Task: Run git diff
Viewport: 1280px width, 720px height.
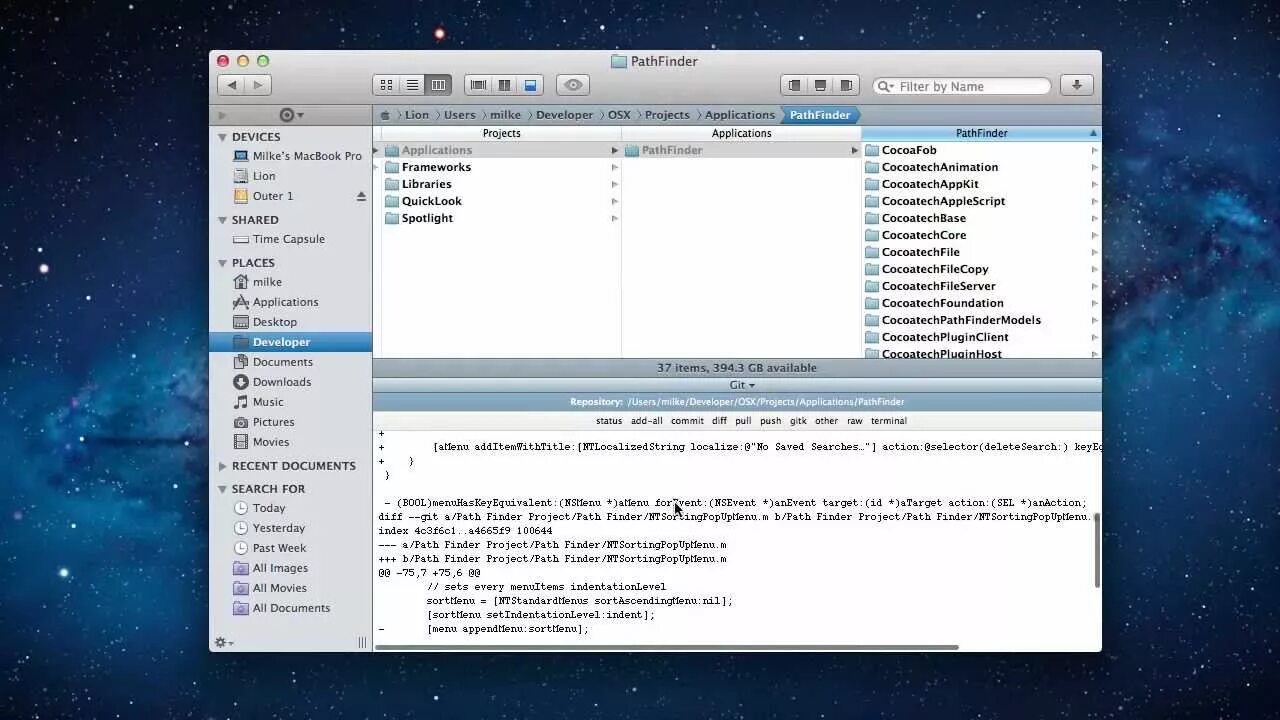Action: (x=719, y=421)
